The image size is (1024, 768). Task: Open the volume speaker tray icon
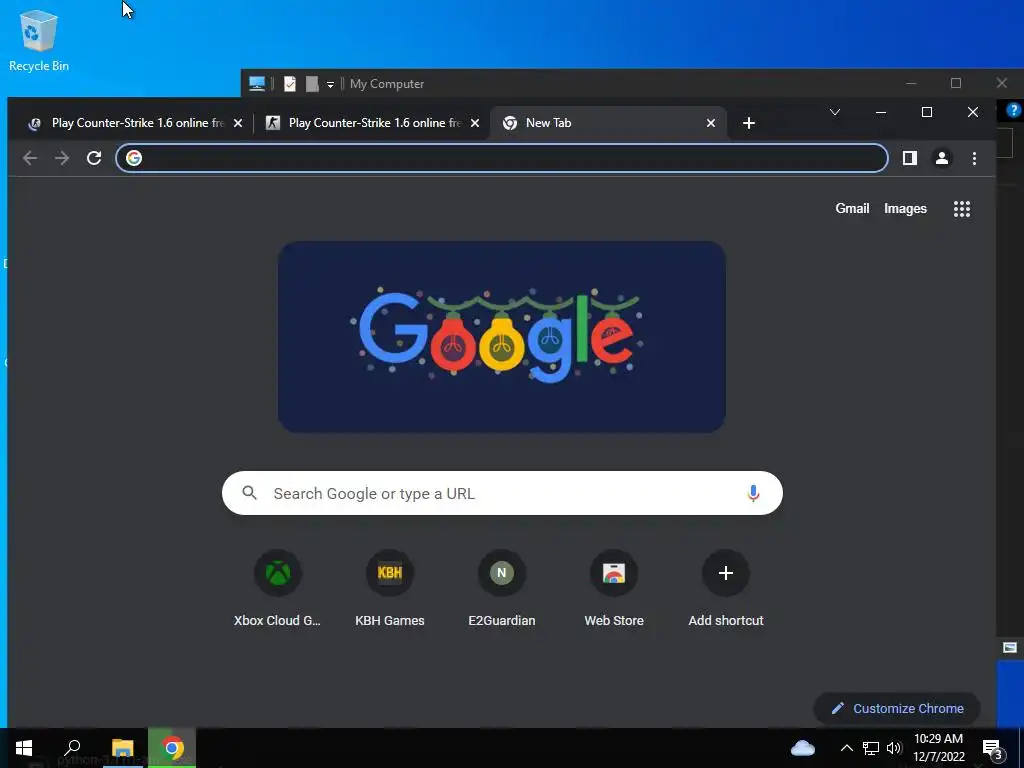pyautogui.click(x=894, y=748)
